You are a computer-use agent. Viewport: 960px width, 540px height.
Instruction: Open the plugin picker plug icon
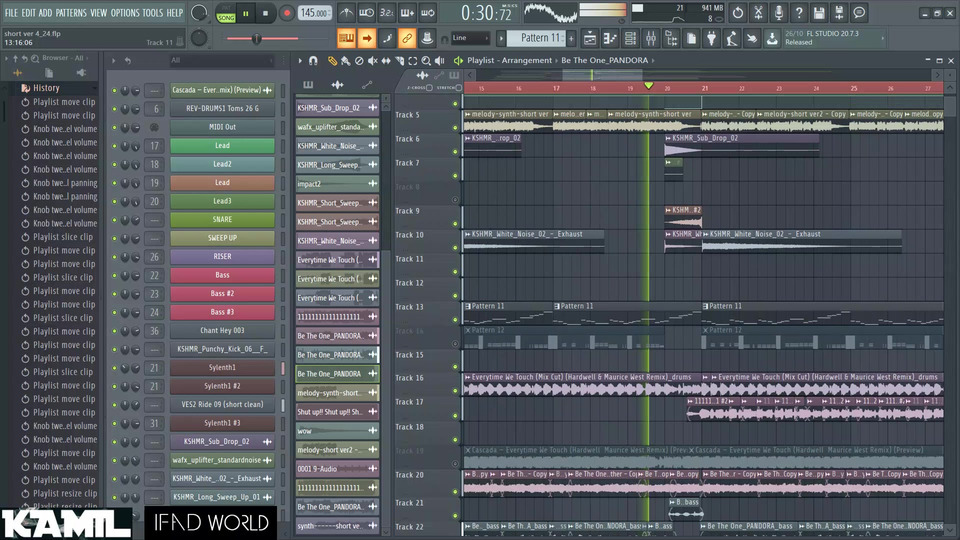point(711,39)
